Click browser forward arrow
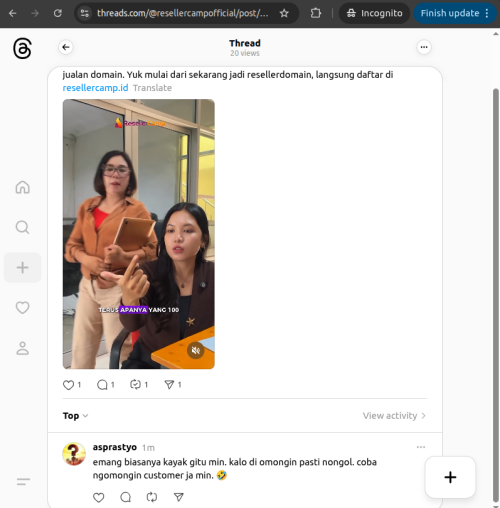Screen dimensions: 500x508 pos(35,13)
